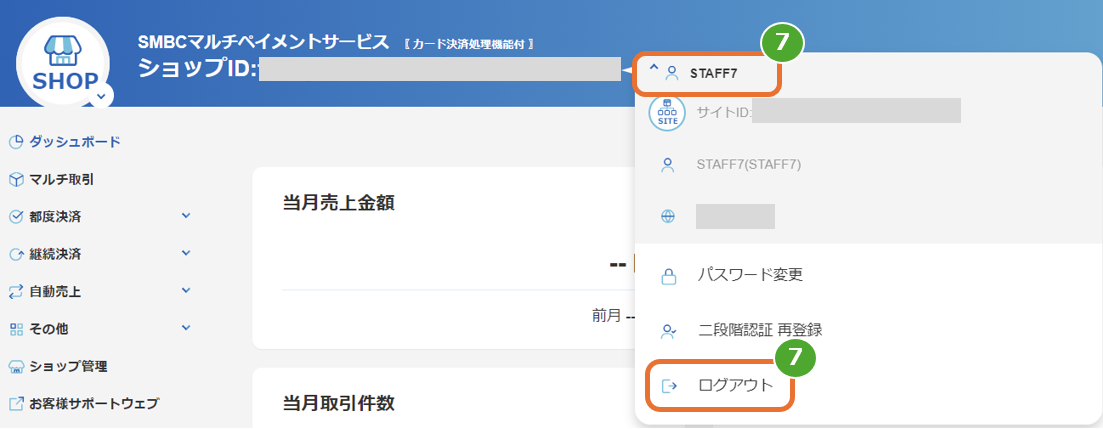Viewport: 1103px width, 429px height.
Task: Expand the 継続決済 submenu arrow
Action: pyautogui.click(x=185, y=253)
